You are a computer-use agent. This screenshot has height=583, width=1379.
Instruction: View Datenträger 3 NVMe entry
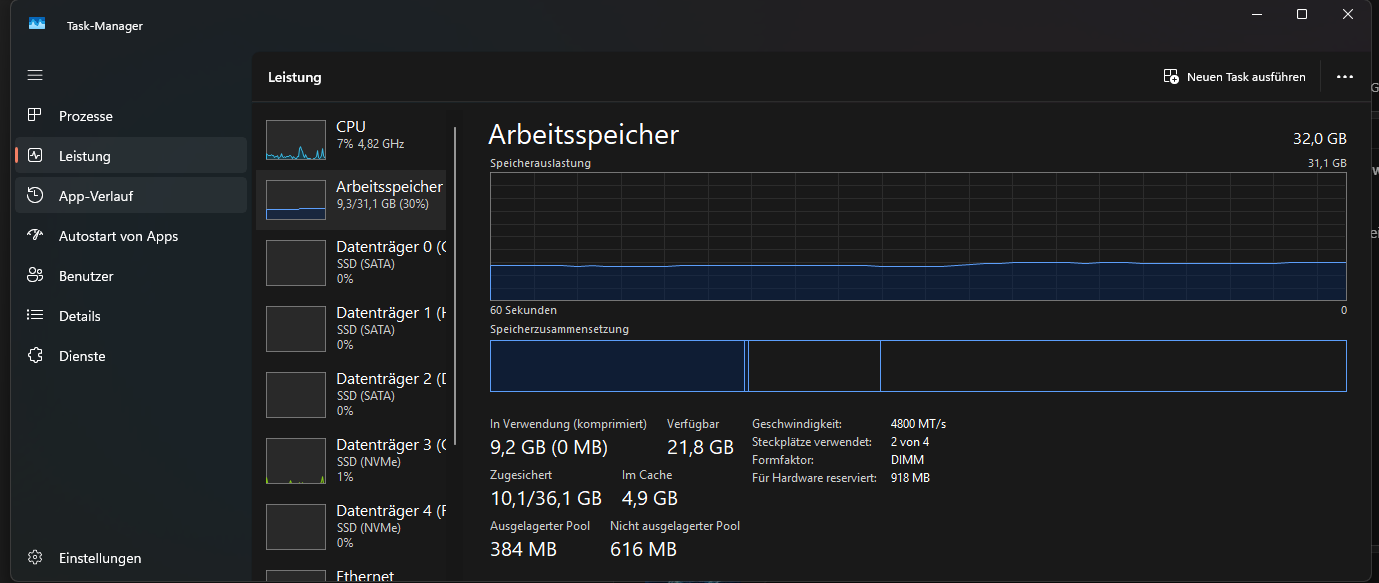350,460
